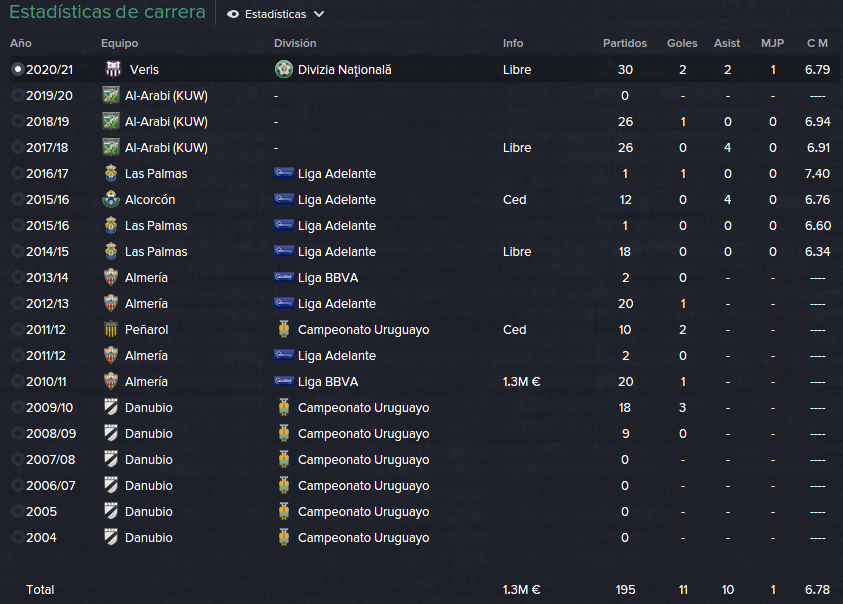The width and height of the screenshot is (843, 604).
Task: Click the Al-Arabi crest in 2018/19 row
Action: coord(111,121)
